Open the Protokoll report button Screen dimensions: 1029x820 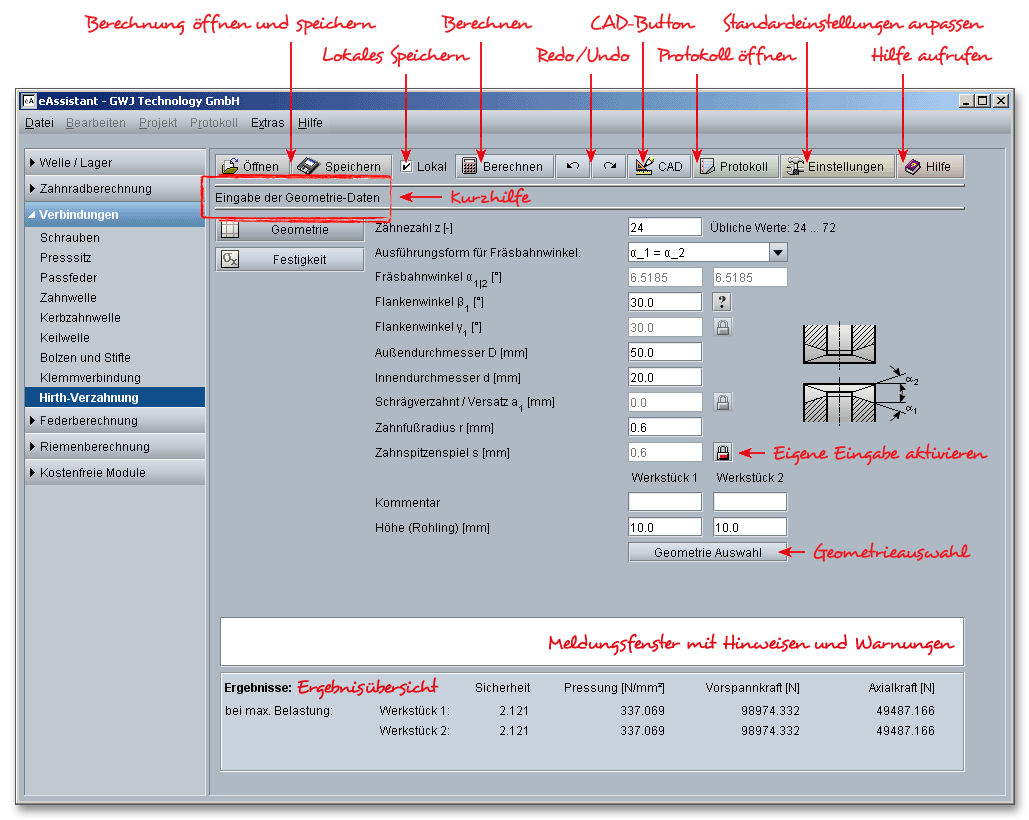tap(734, 167)
